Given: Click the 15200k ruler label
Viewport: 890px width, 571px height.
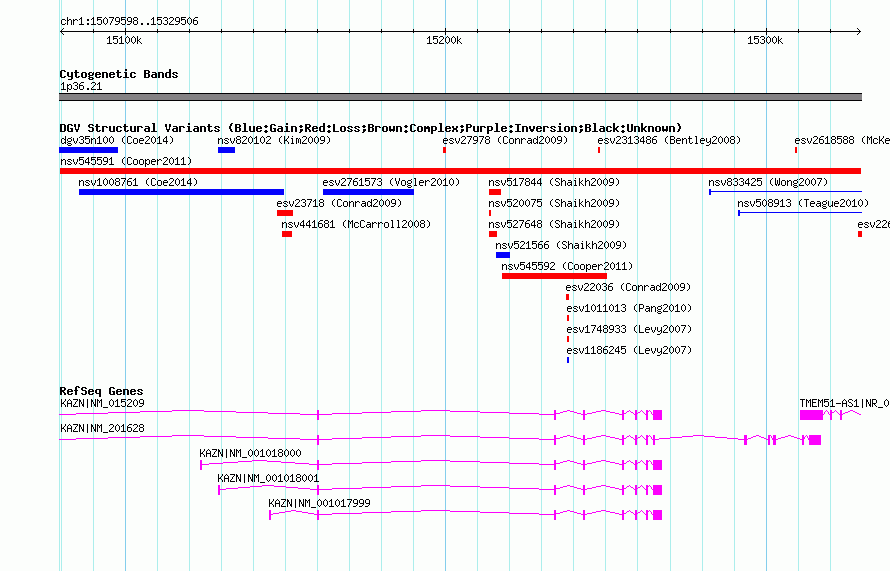Looking at the screenshot, I should click(x=444, y=40).
